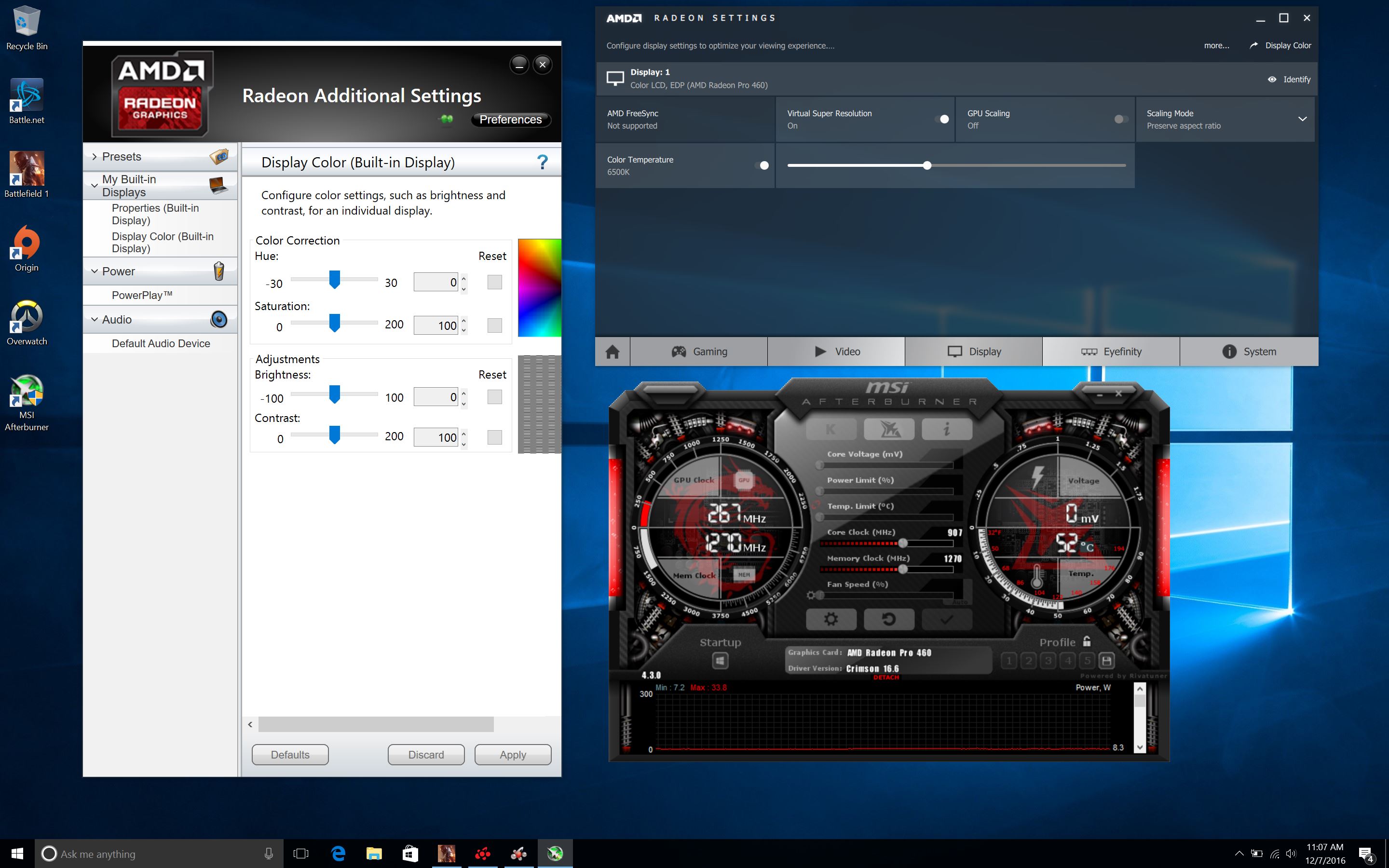Viewport: 1389px width, 868px height.
Task: Identify Display 1 with the eye button
Action: coord(1289,79)
